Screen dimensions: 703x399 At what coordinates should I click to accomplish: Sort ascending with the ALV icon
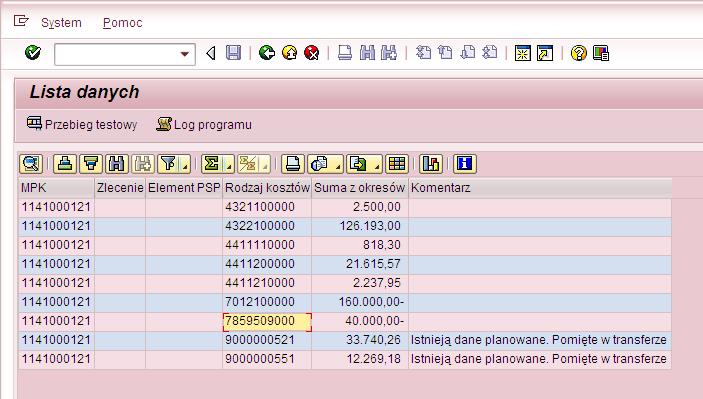tap(65, 164)
